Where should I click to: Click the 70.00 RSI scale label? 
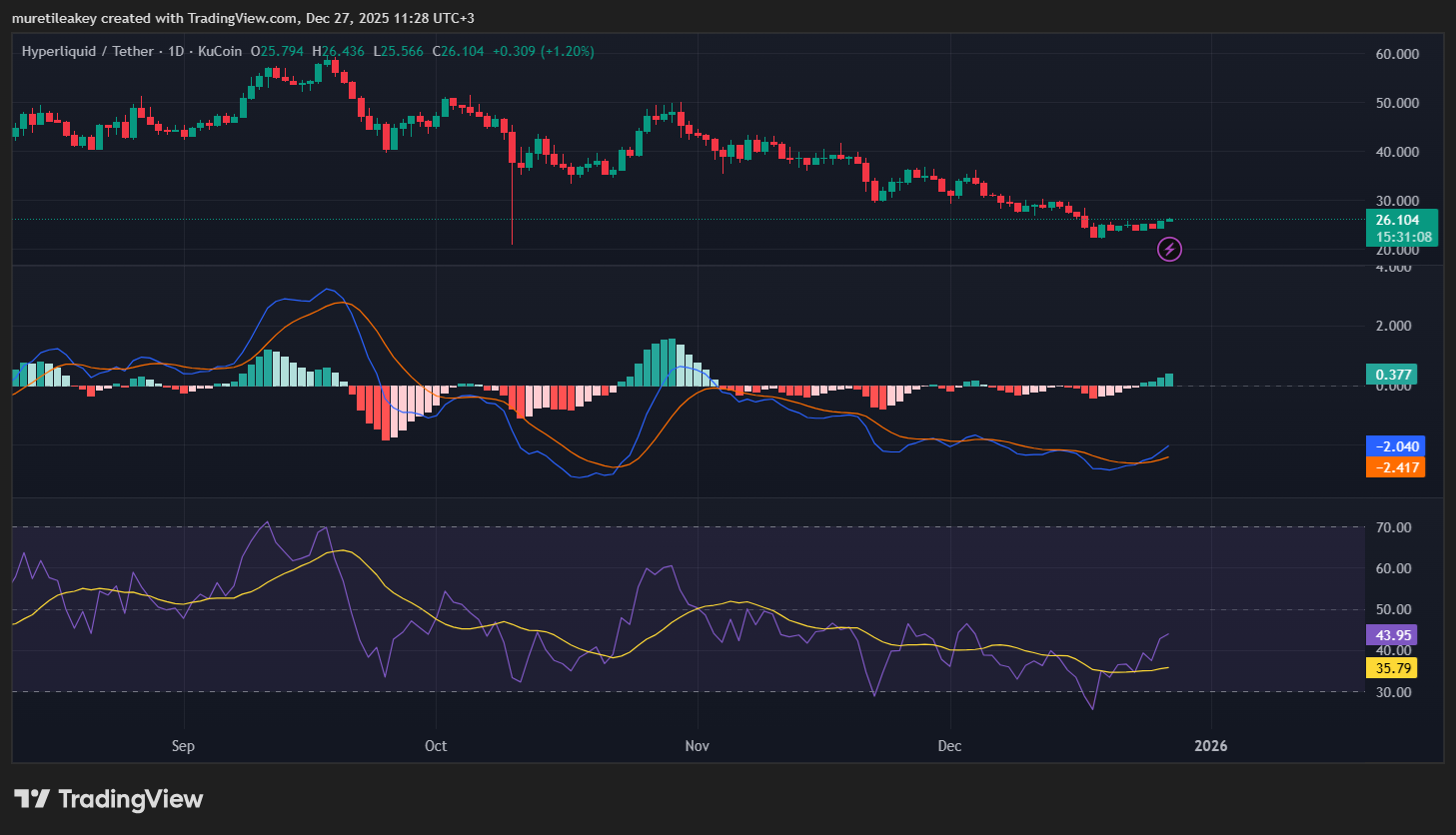(x=1393, y=527)
